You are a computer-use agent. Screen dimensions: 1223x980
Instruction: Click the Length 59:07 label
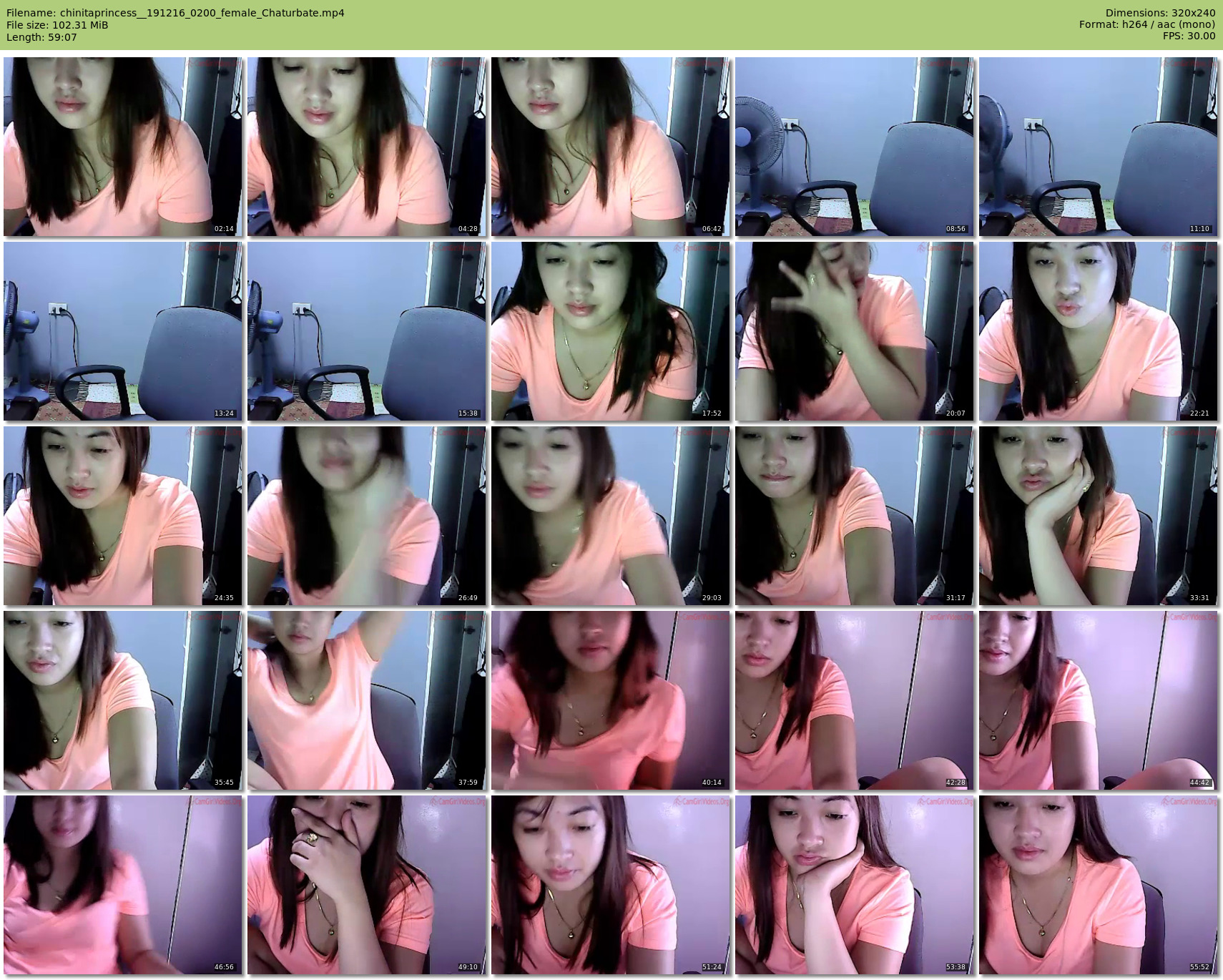(41, 37)
